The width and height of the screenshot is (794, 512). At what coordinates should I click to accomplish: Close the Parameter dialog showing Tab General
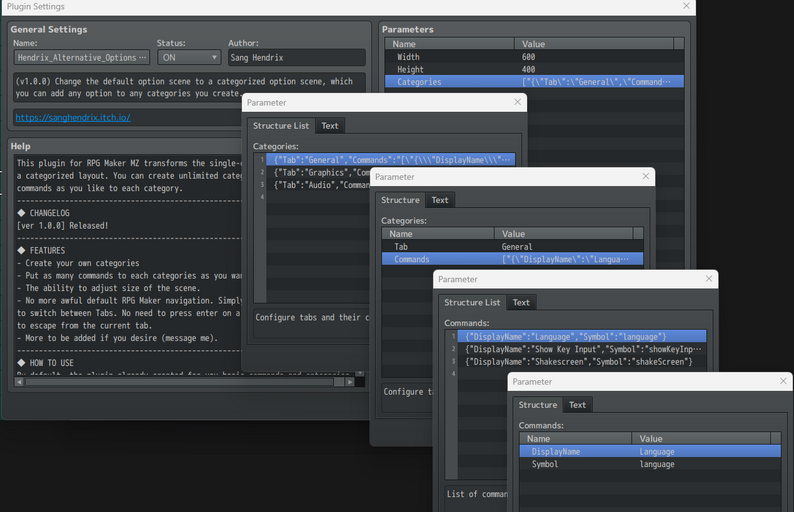(646, 176)
